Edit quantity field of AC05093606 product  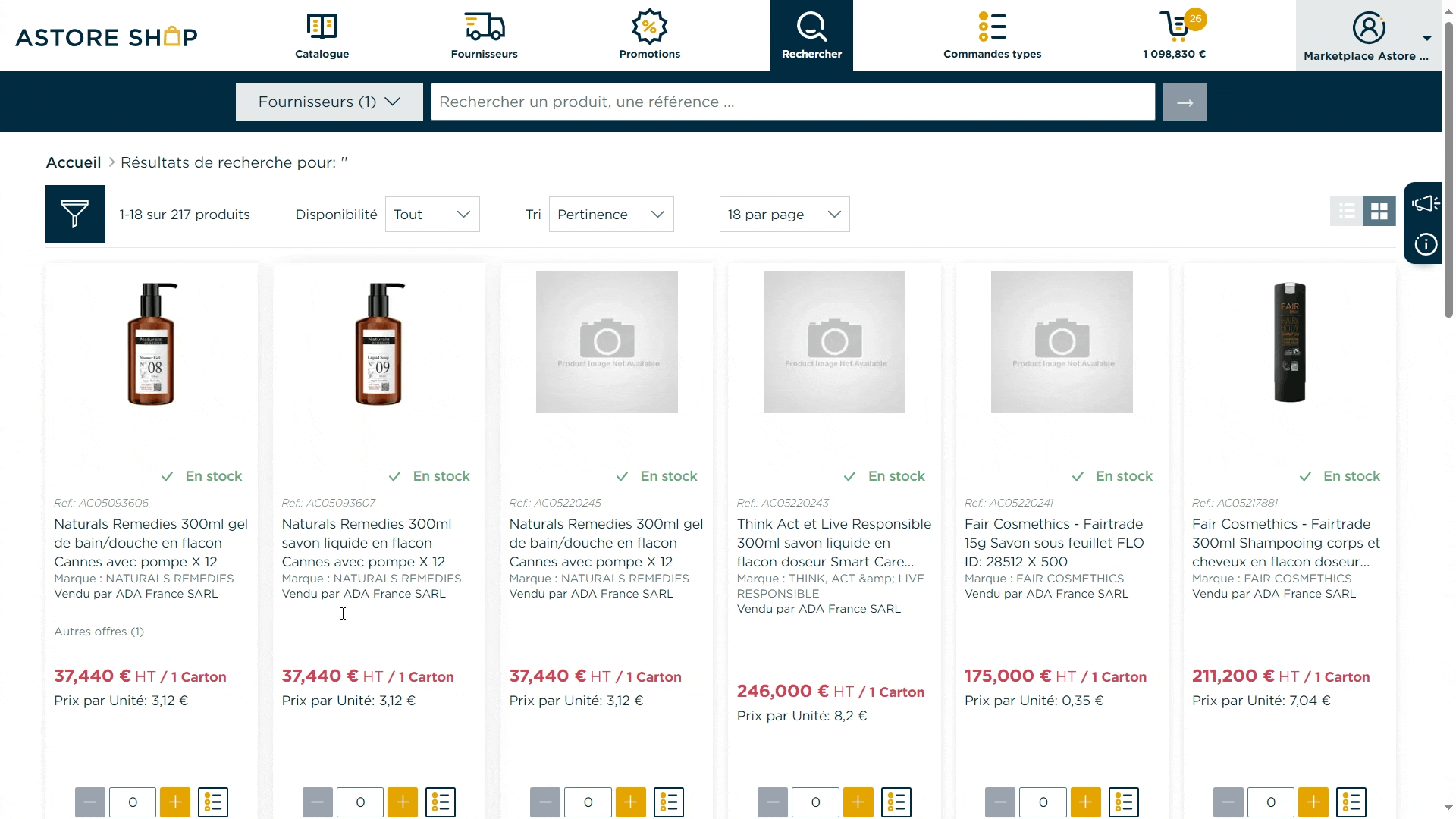click(133, 802)
